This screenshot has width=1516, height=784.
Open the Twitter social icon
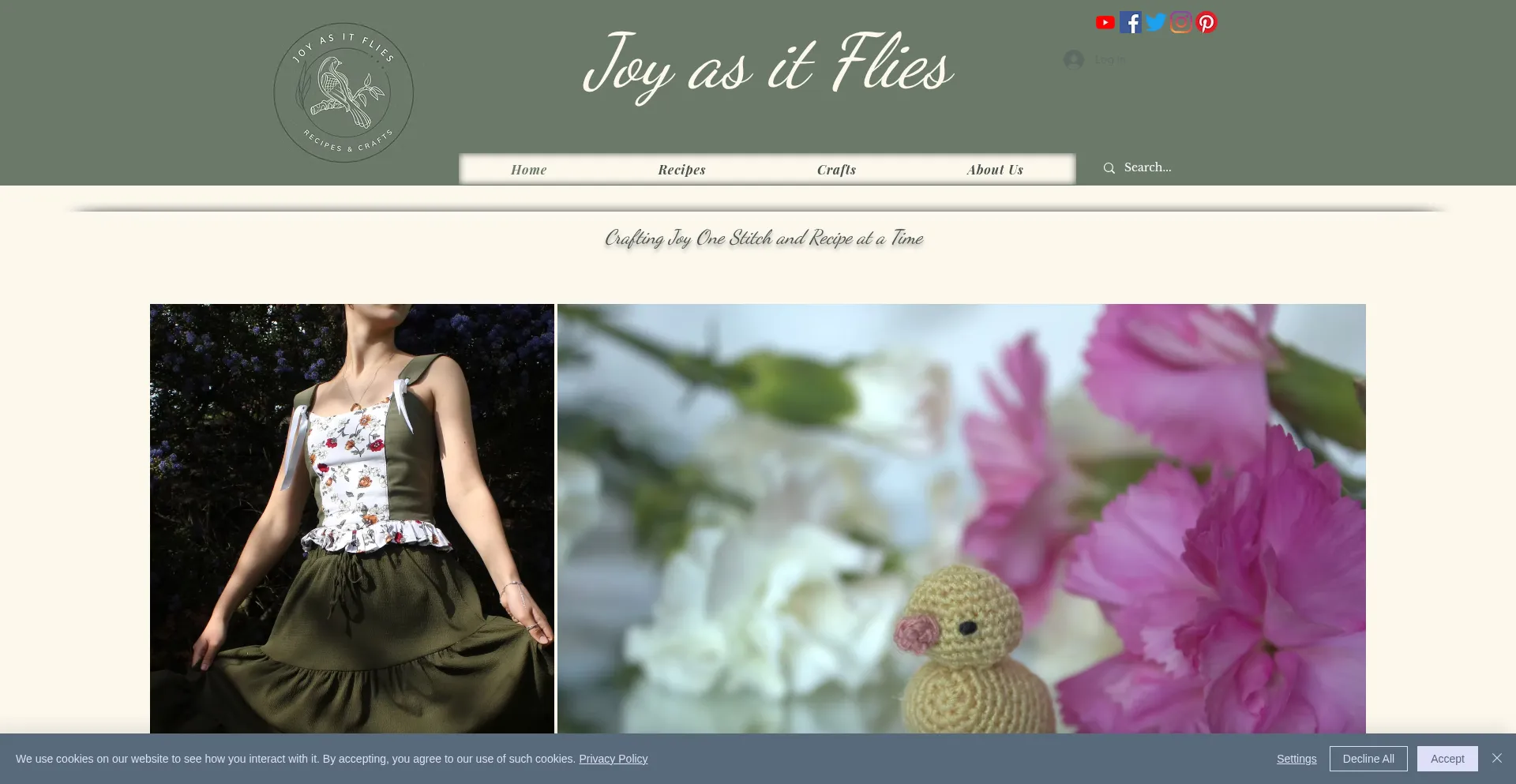[x=1155, y=22]
